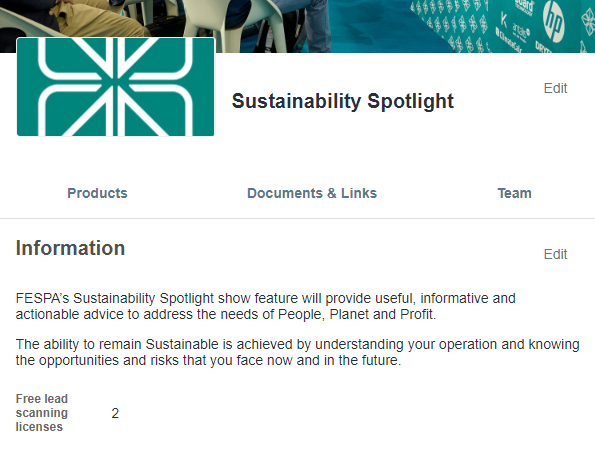This screenshot has width=595, height=462.
Task: Switch to Documents & Links tab
Action: coord(312,193)
